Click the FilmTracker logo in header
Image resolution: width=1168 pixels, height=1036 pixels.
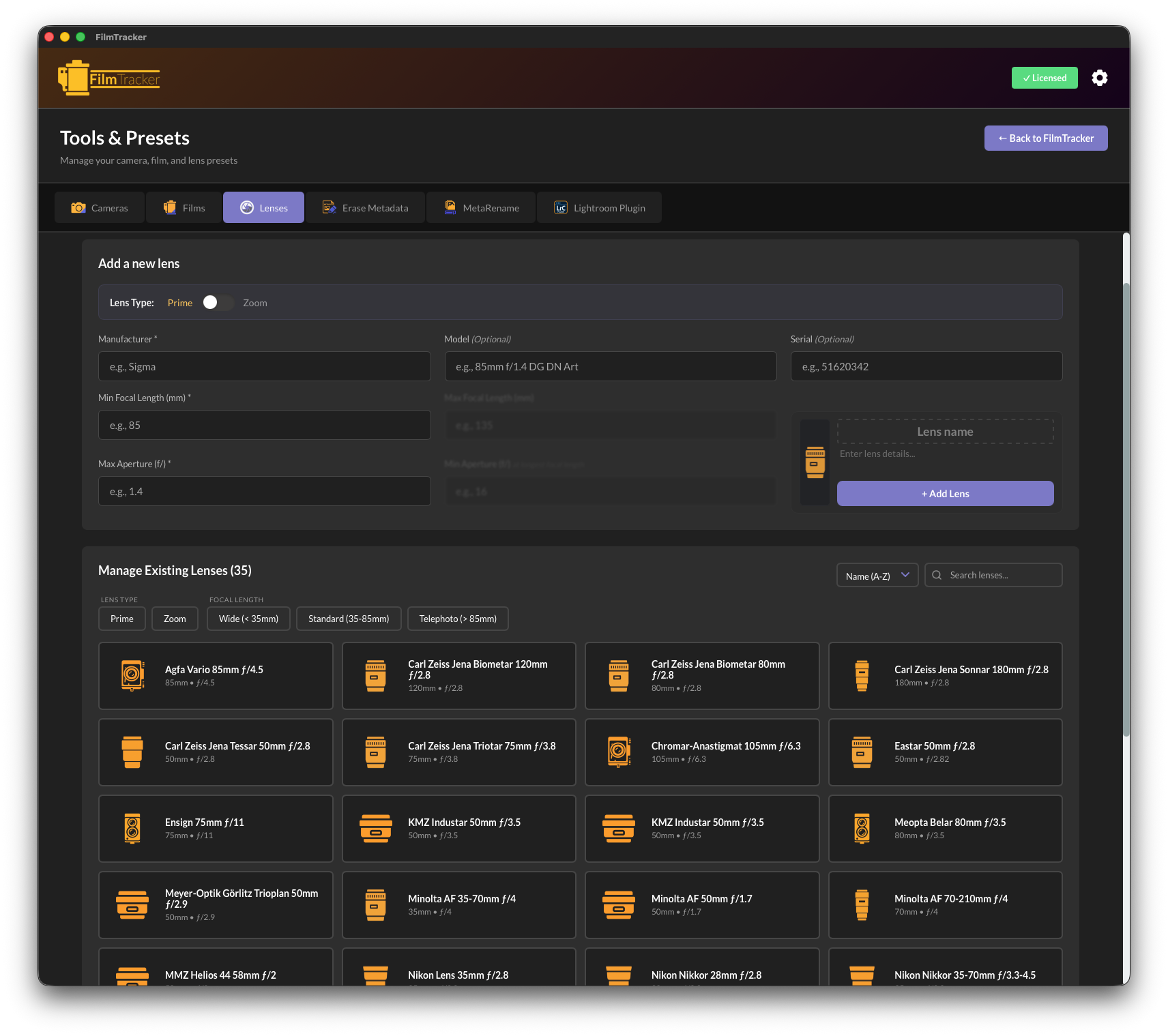(109, 78)
